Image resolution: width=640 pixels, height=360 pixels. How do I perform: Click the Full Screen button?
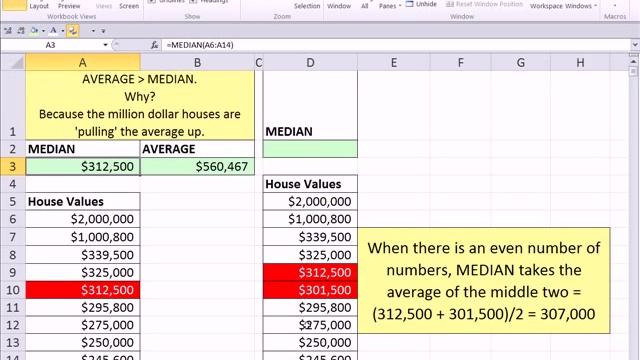coord(129,6)
